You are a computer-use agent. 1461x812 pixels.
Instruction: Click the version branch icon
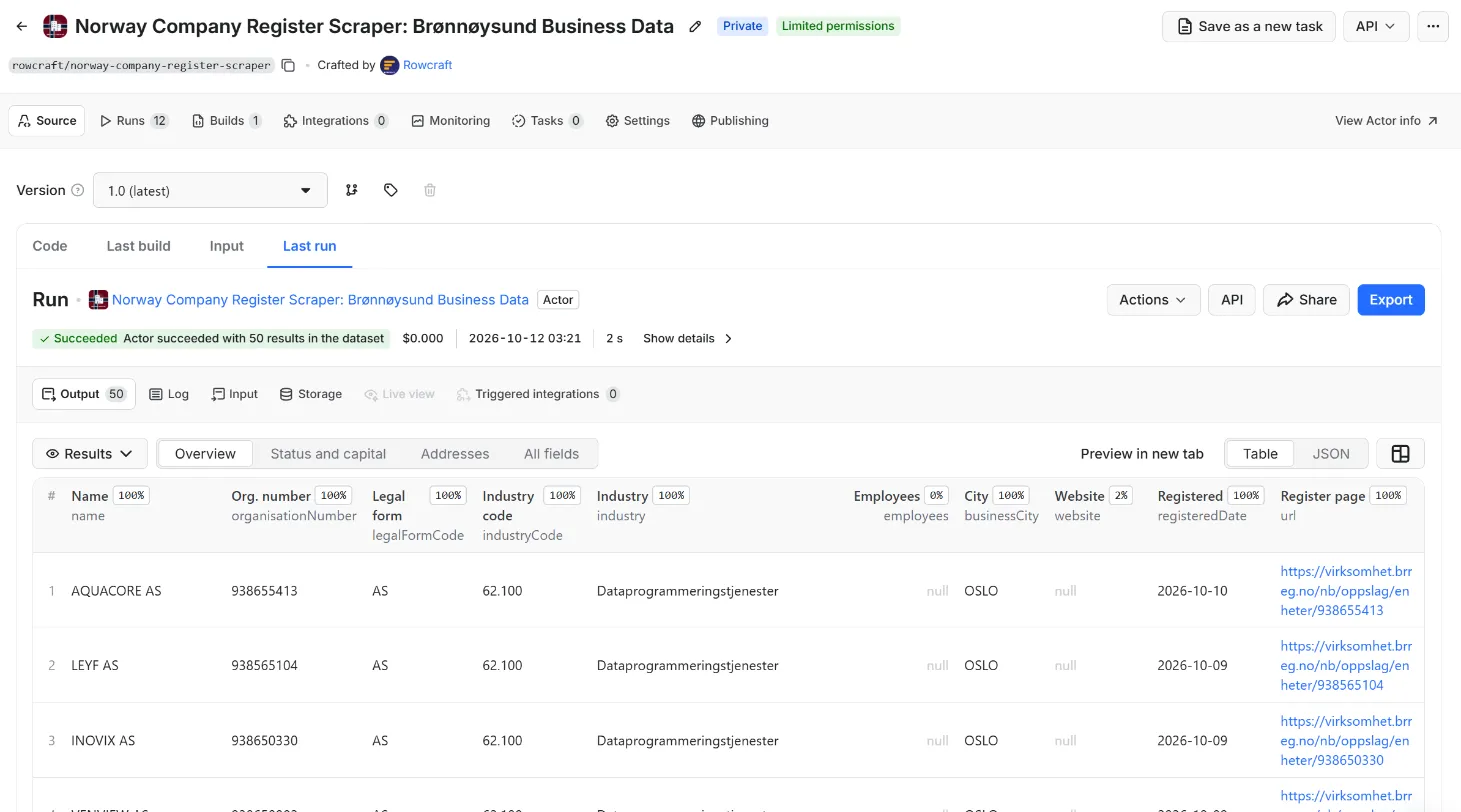[x=352, y=190]
